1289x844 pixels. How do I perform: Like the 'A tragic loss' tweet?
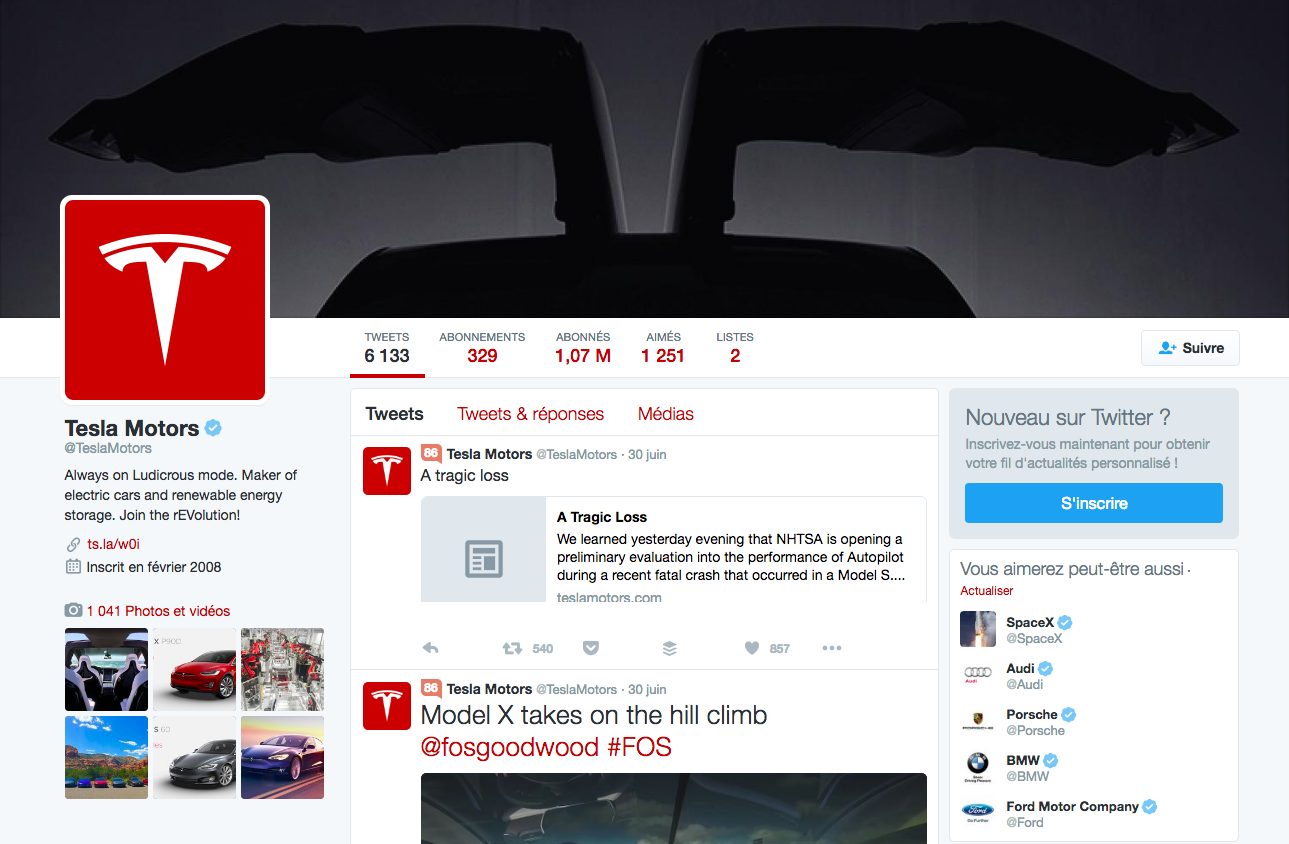752,648
